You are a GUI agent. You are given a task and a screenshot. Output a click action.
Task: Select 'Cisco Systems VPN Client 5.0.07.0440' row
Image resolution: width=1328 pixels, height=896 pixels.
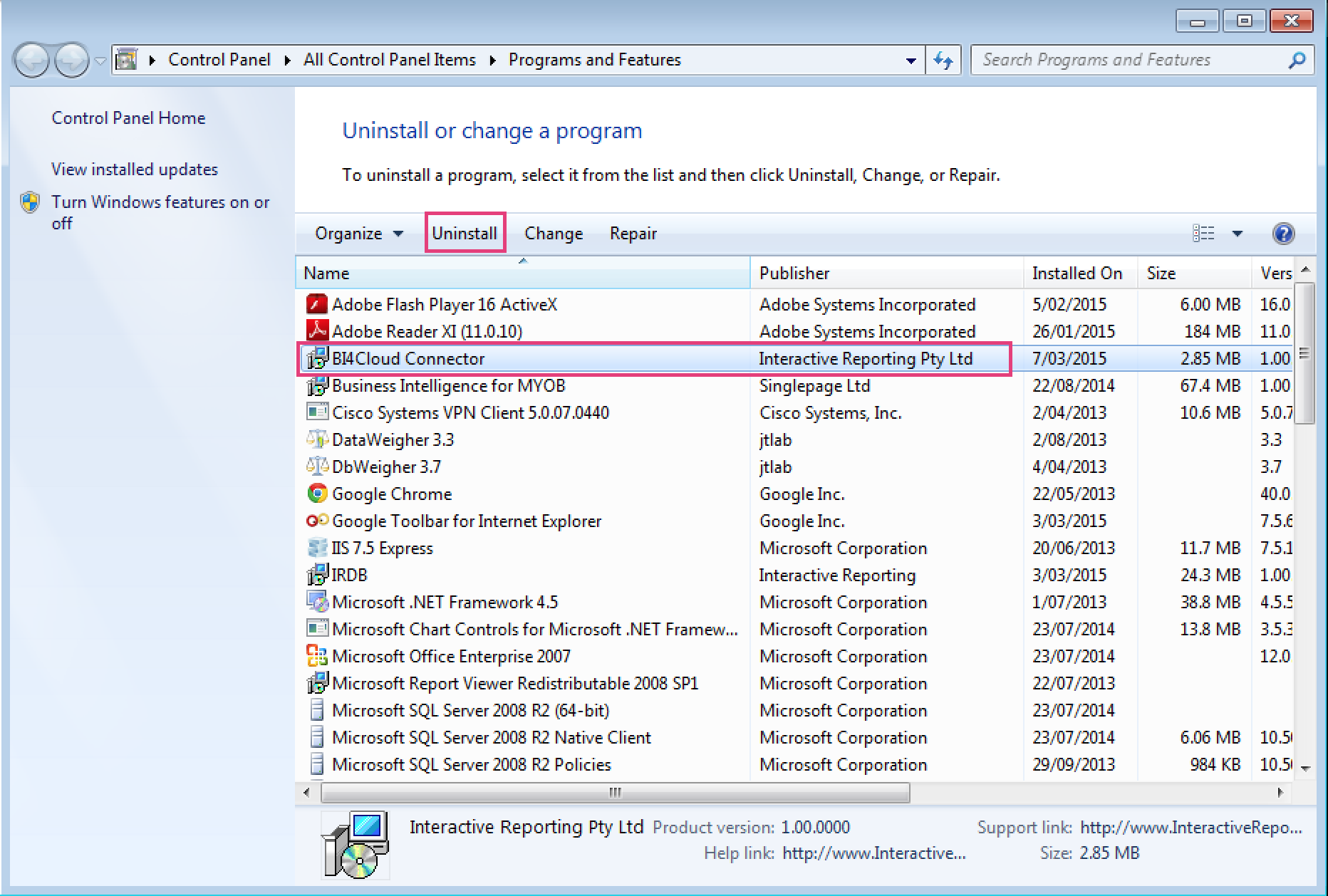[x=794, y=412]
